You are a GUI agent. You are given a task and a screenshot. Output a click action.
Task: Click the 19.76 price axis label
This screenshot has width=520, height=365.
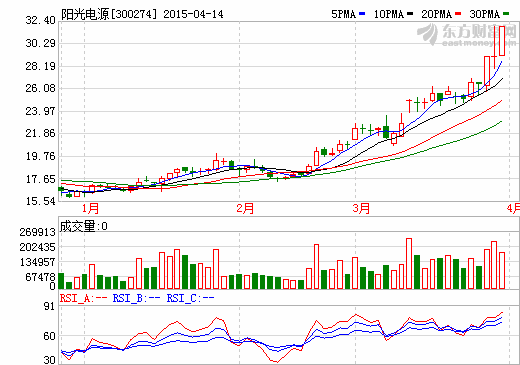[x=40, y=156]
